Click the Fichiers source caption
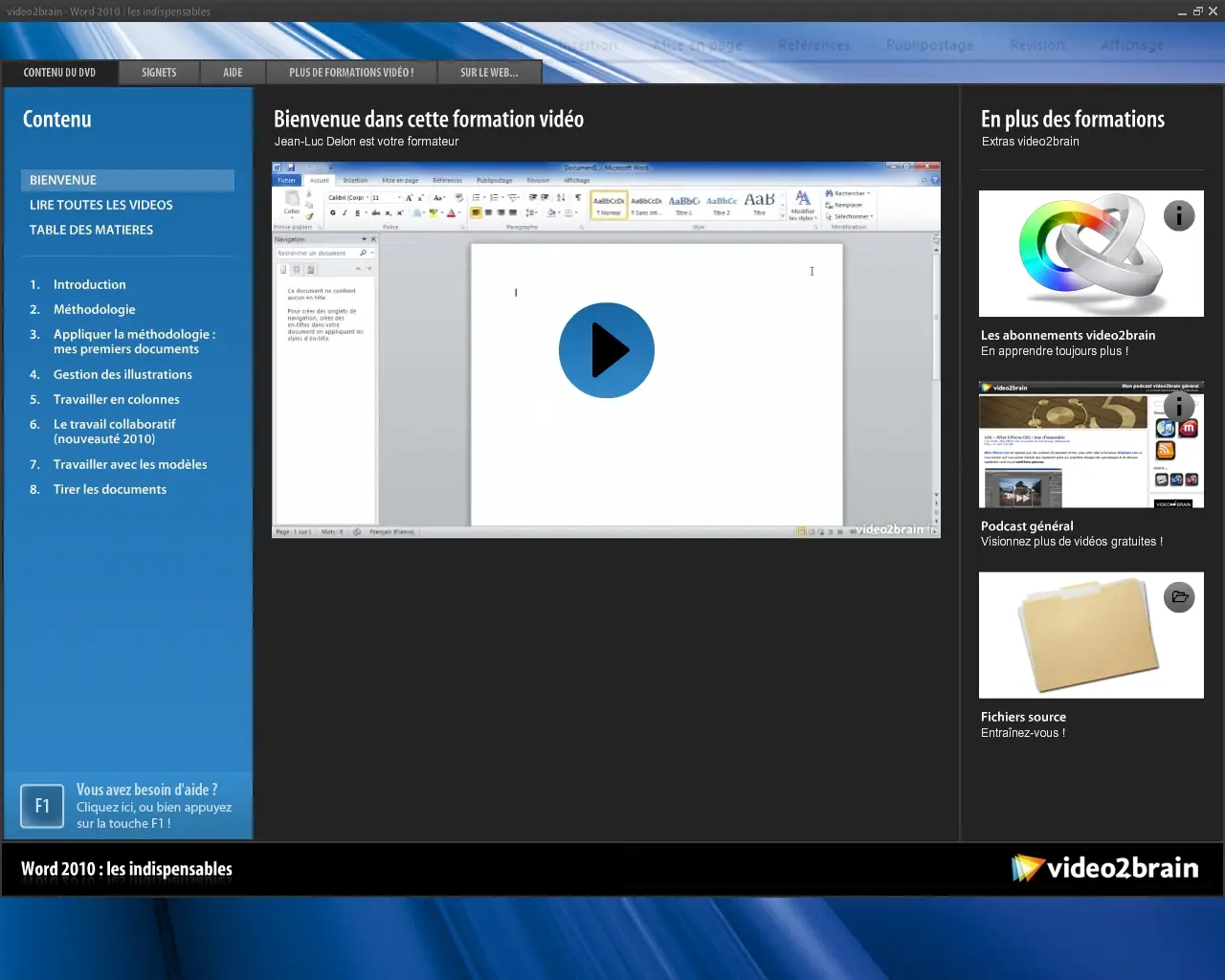This screenshot has width=1225, height=980. tap(1023, 716)
